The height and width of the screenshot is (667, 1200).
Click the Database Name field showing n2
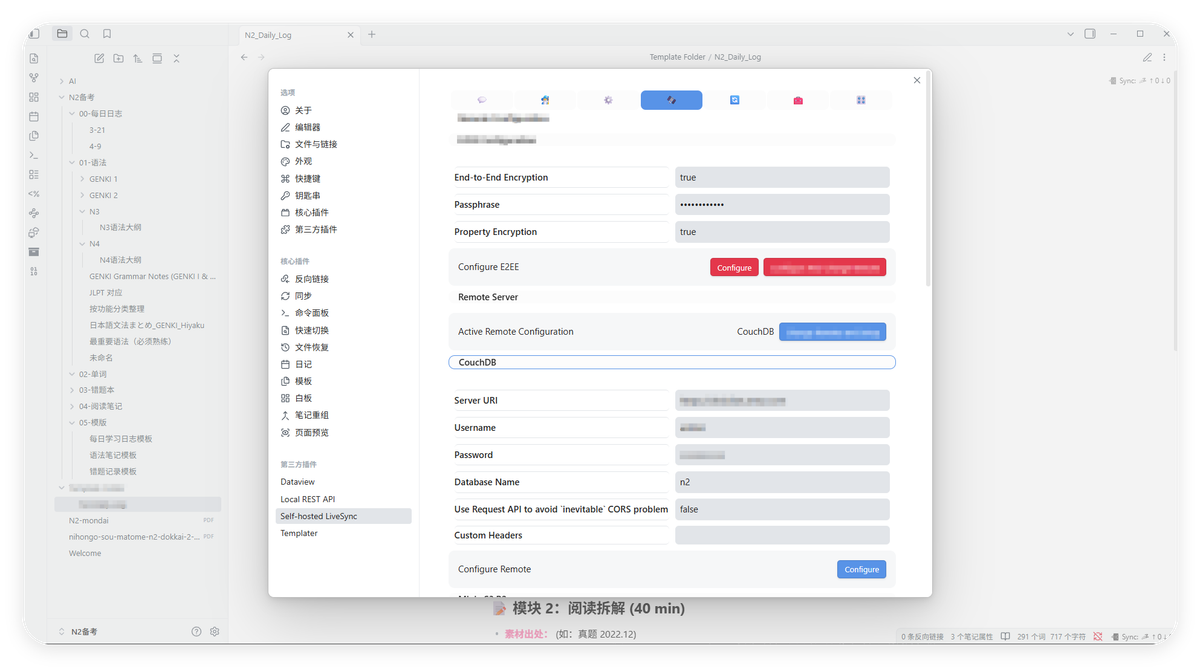click(782, 482)
